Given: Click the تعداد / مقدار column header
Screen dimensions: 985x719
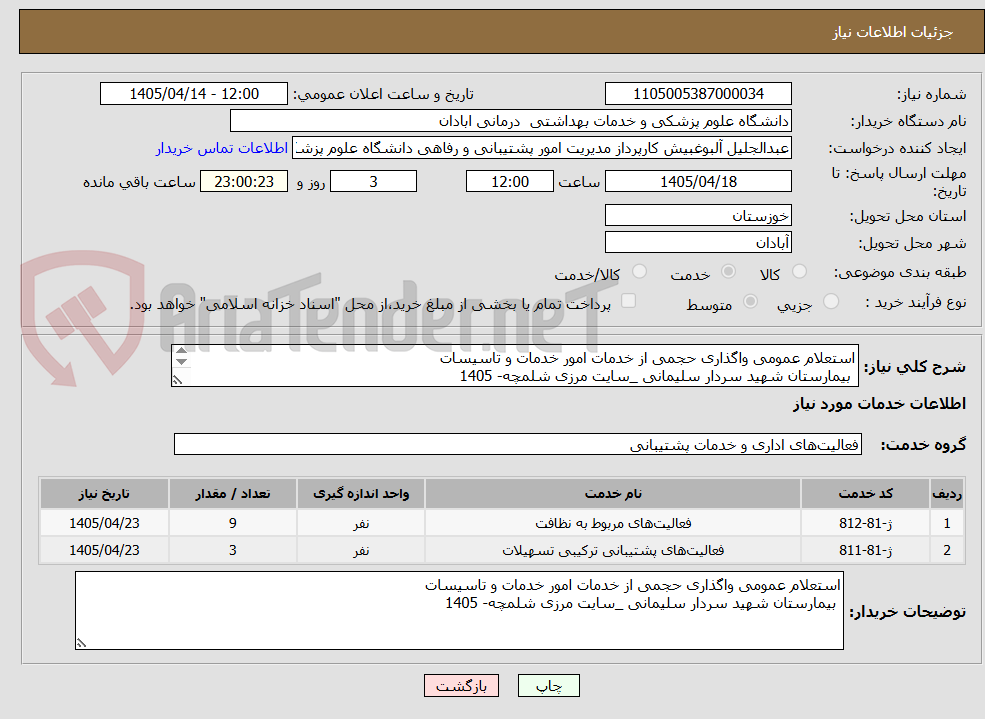Looking at the screenshot, I should coord(232,494).
